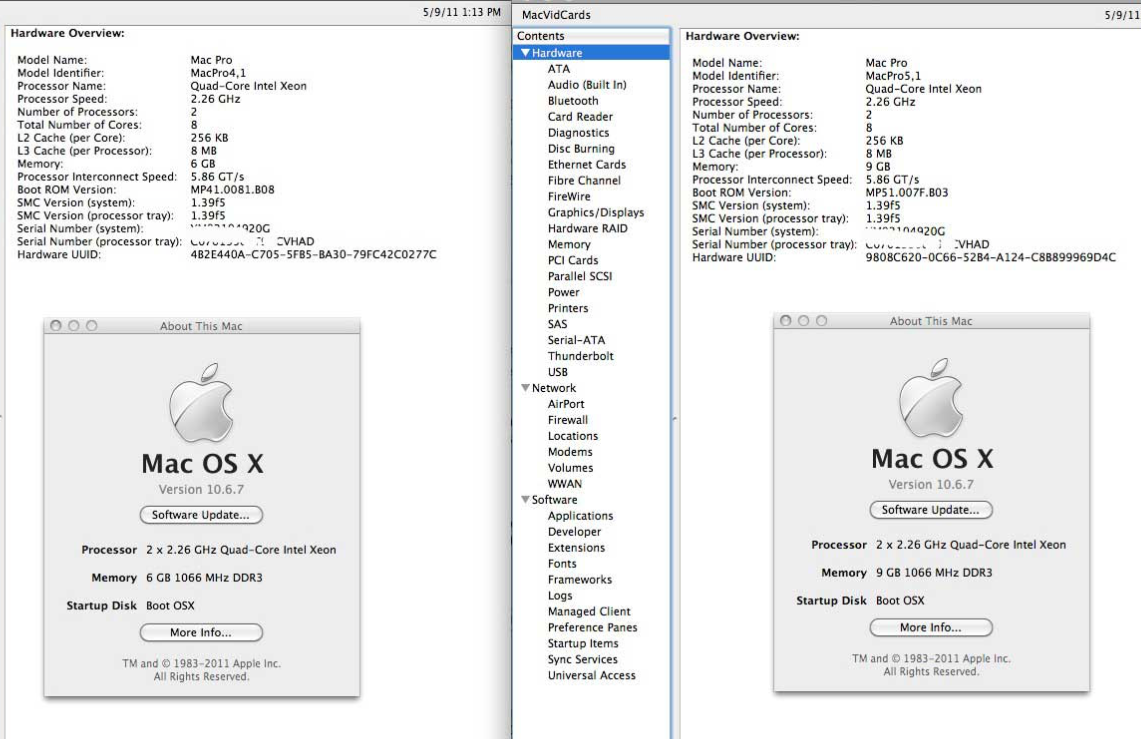Click the Hardware header row in Contents
Screen dimensions: 1141x739
point(591,53)
